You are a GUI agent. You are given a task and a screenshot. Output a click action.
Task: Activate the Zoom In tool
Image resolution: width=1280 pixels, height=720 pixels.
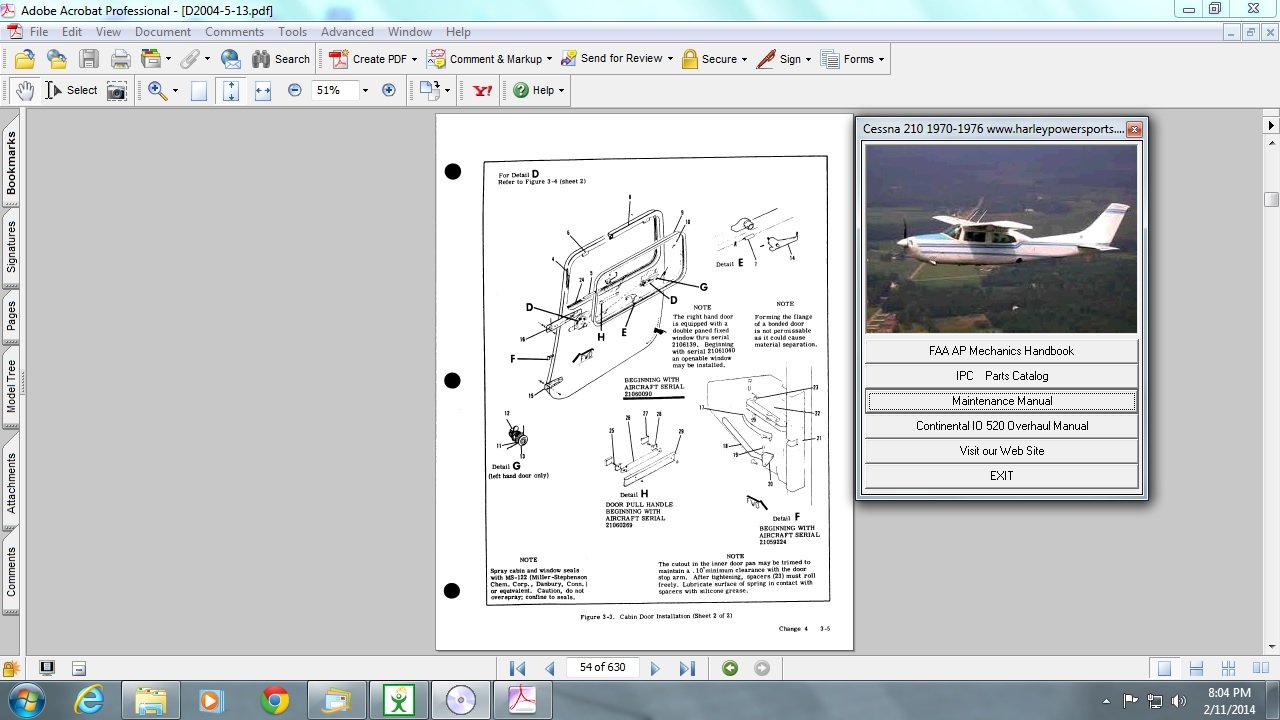point(157,90)
